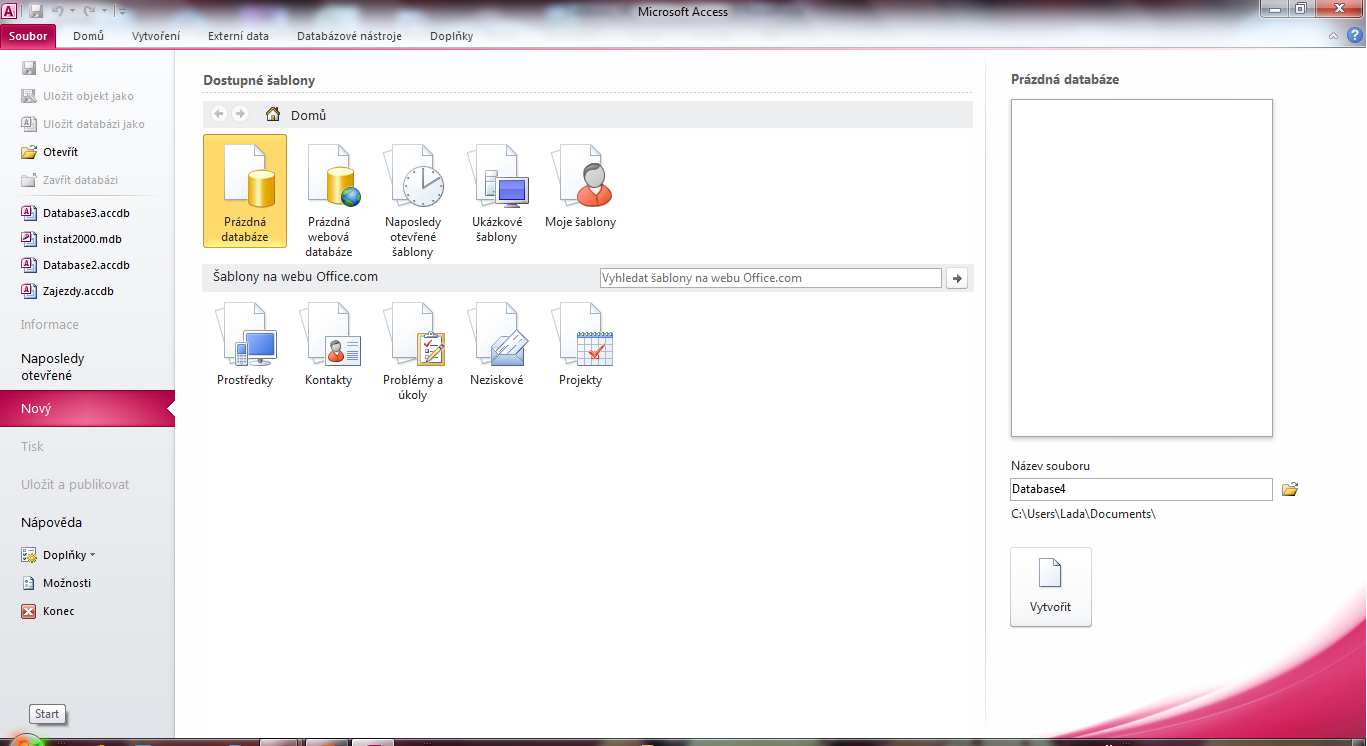Open Naposledy otevřené šablony
The width and height of the screenshot is (1367, 746).
(413, 200)
